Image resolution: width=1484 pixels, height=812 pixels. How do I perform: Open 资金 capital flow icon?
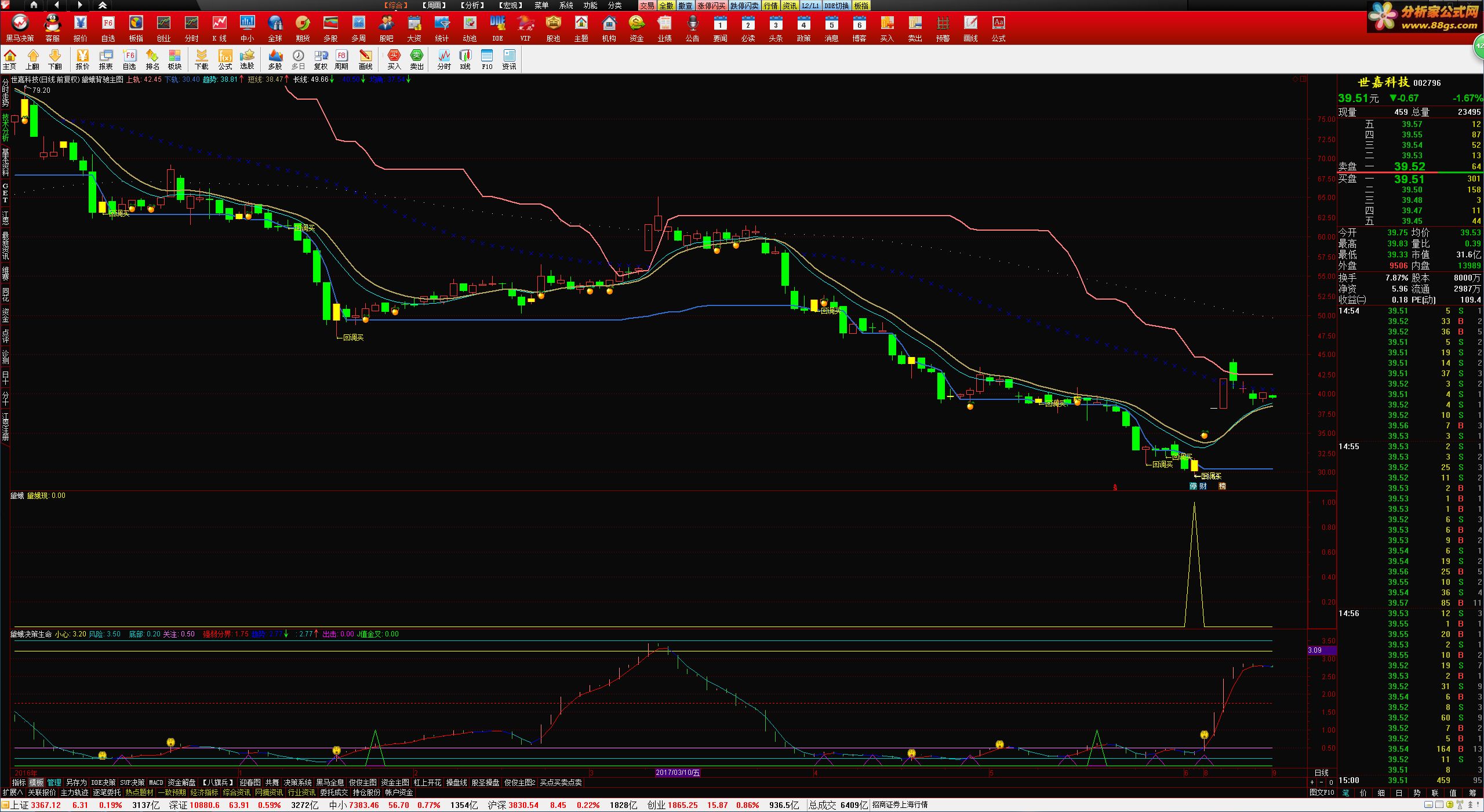pyautogui.click(x=636, y=28)
